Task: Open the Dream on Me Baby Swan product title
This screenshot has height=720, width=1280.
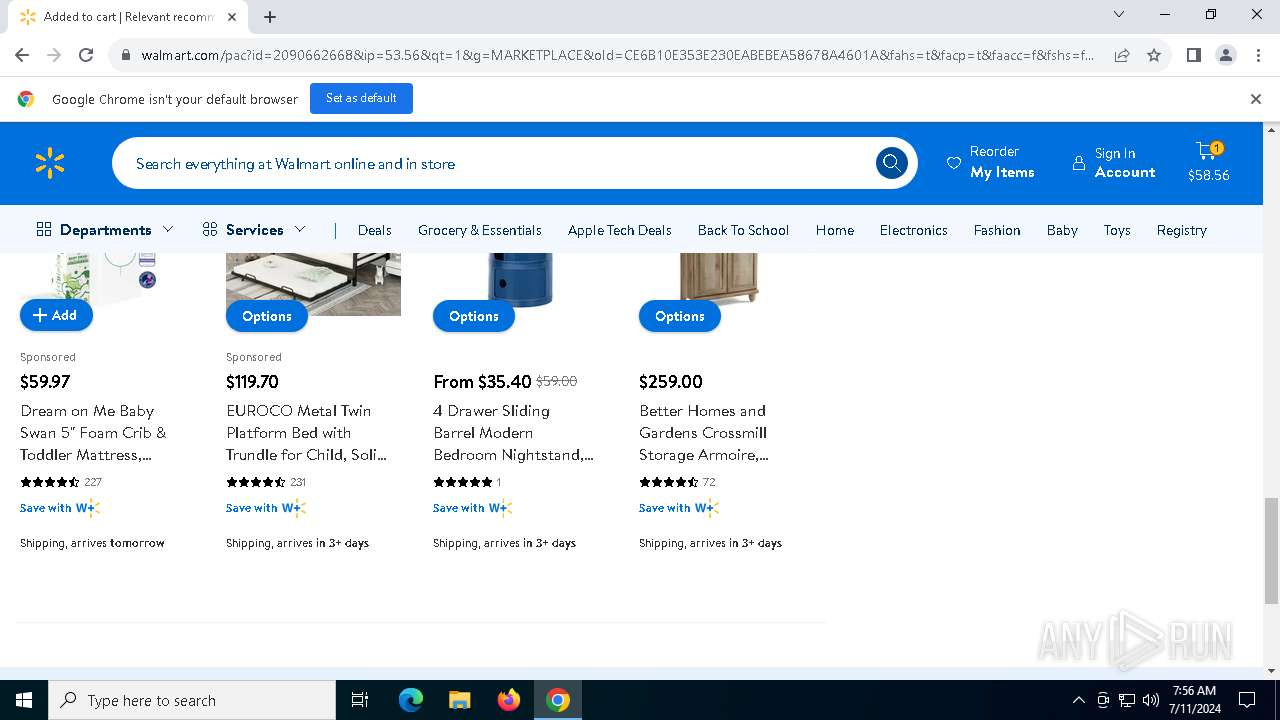Action: [93, 433]
